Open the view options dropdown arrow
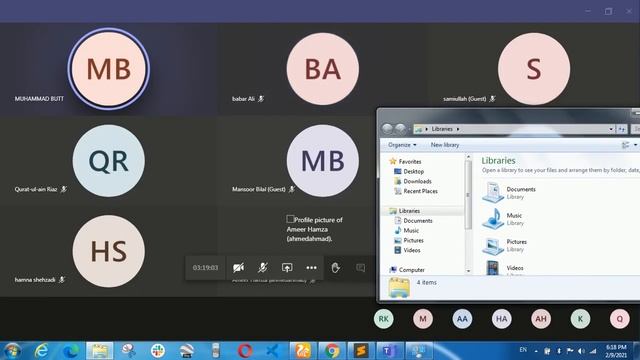Viewport: 640px width, 360px height. [x=635, y=145]
